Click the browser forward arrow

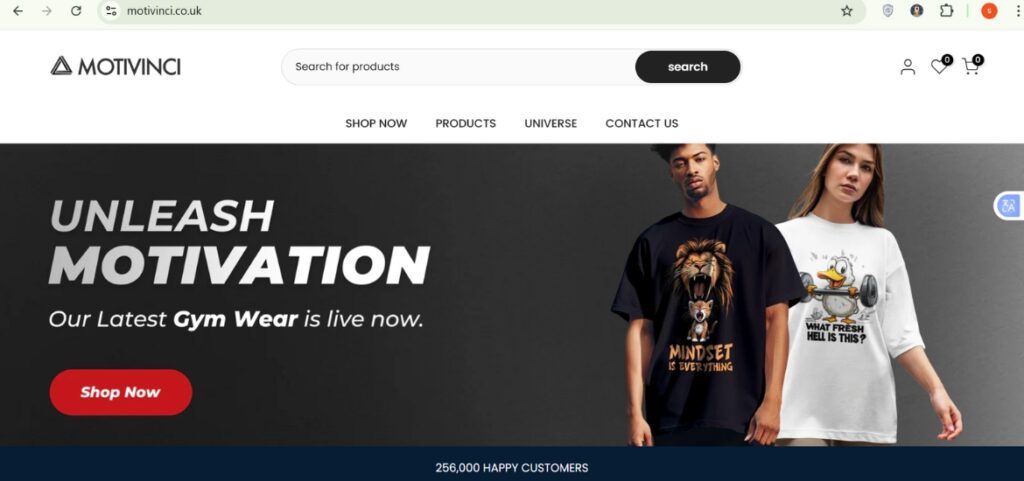(x=47, y=11)
